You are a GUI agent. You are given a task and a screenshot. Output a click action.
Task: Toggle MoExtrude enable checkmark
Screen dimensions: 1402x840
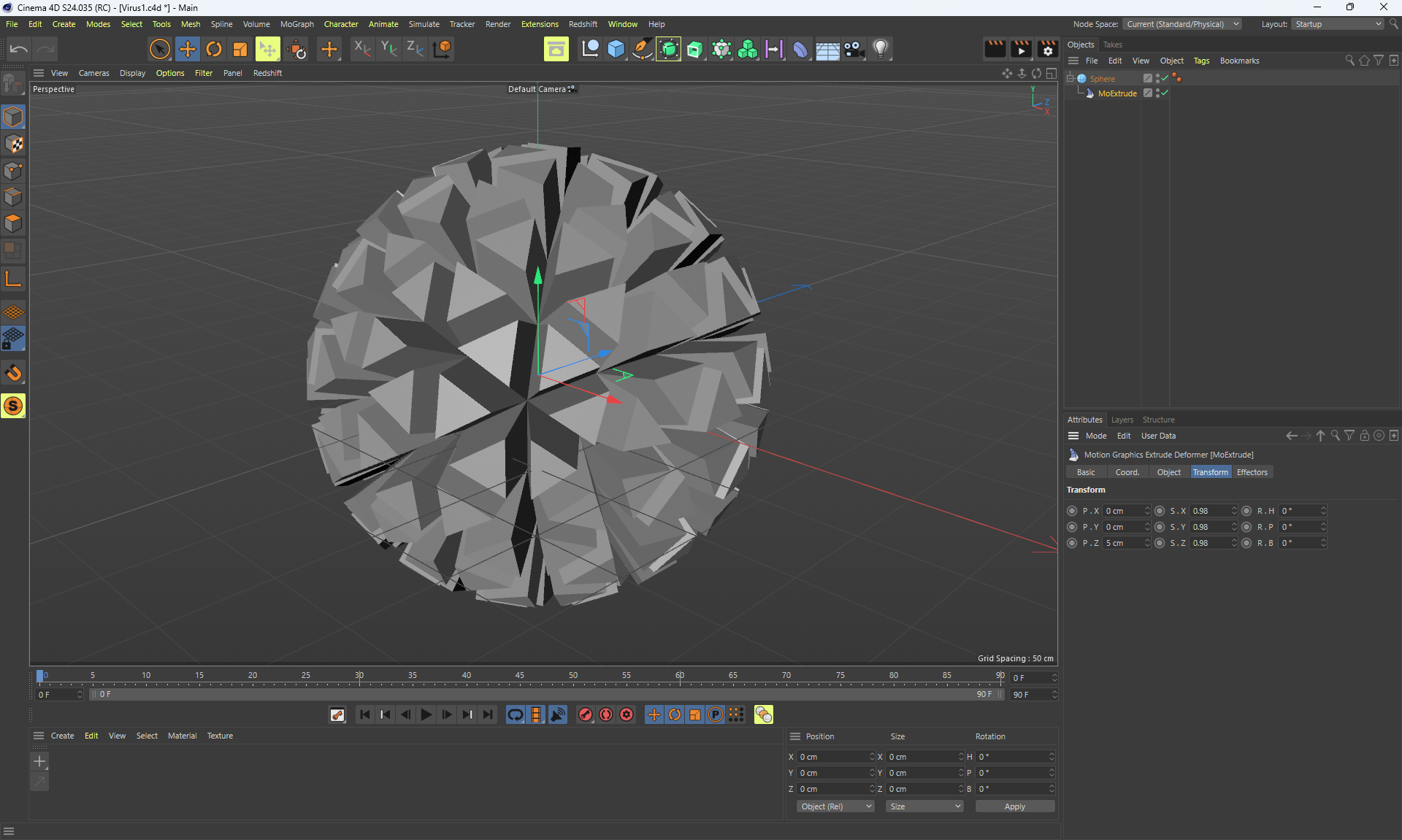[1165, 93]
